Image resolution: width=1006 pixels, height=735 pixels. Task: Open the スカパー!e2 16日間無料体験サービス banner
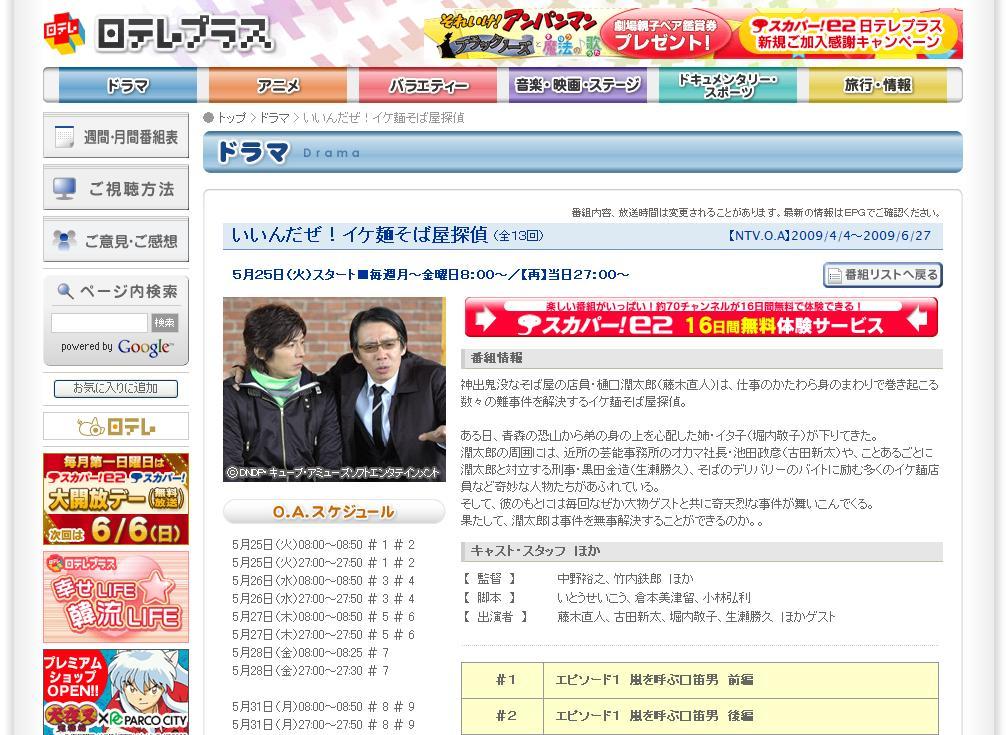(x=701, y=317)
